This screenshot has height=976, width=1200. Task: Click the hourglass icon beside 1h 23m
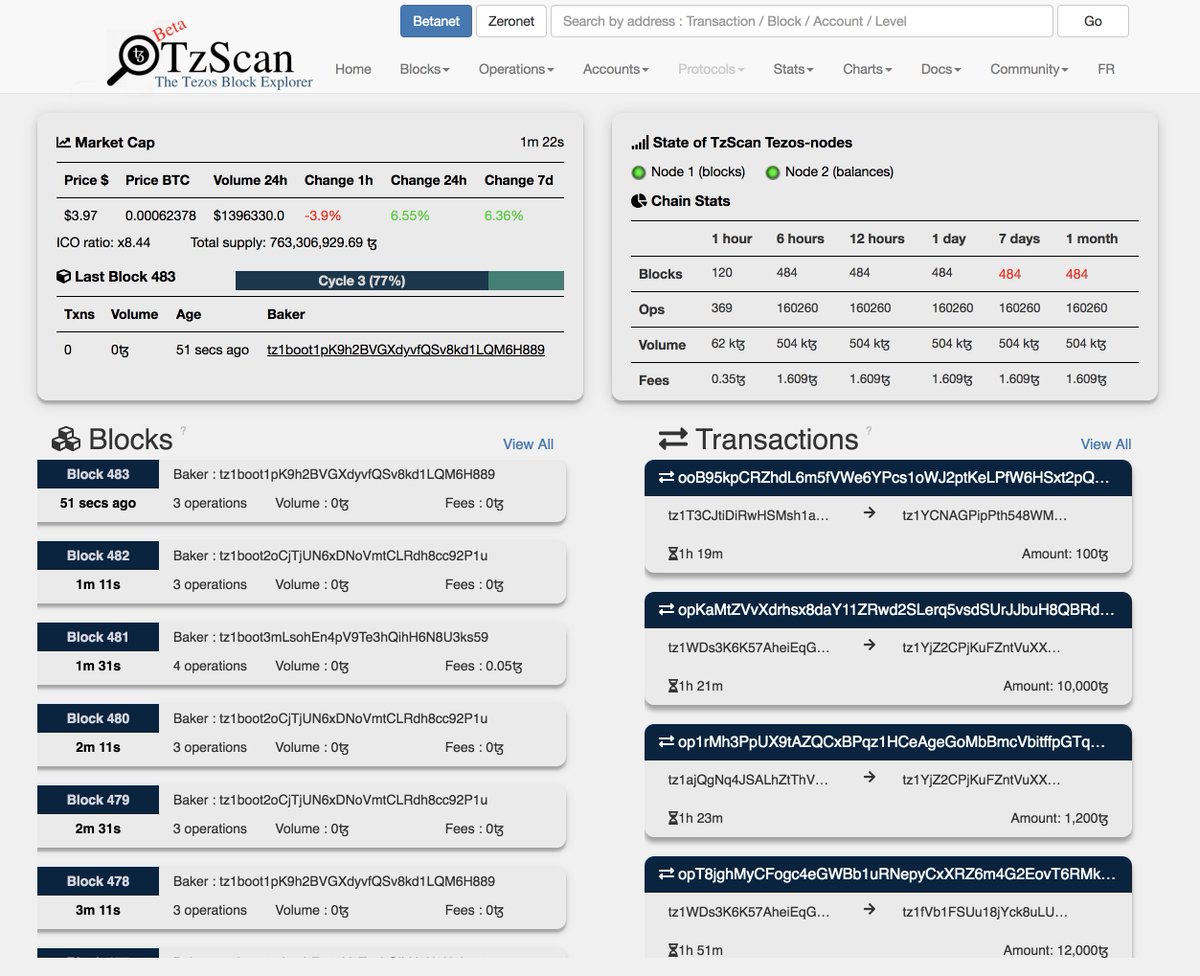coord(673,818)
